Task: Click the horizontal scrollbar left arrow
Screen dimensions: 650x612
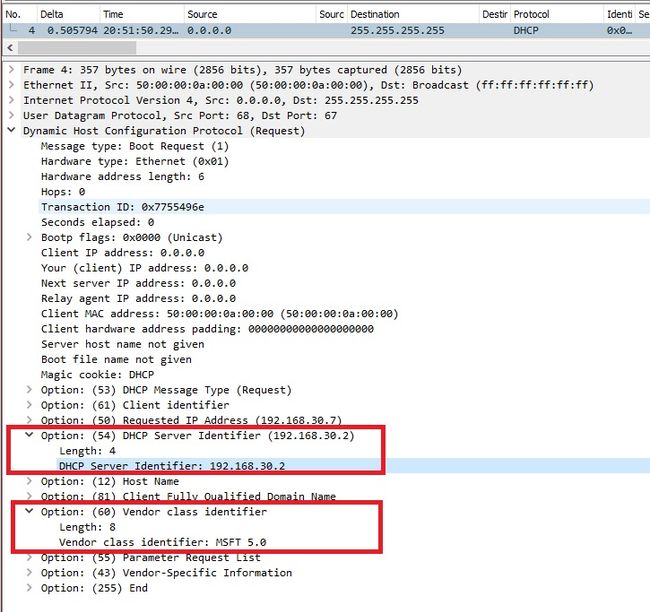Action: (x=10, y=48)
